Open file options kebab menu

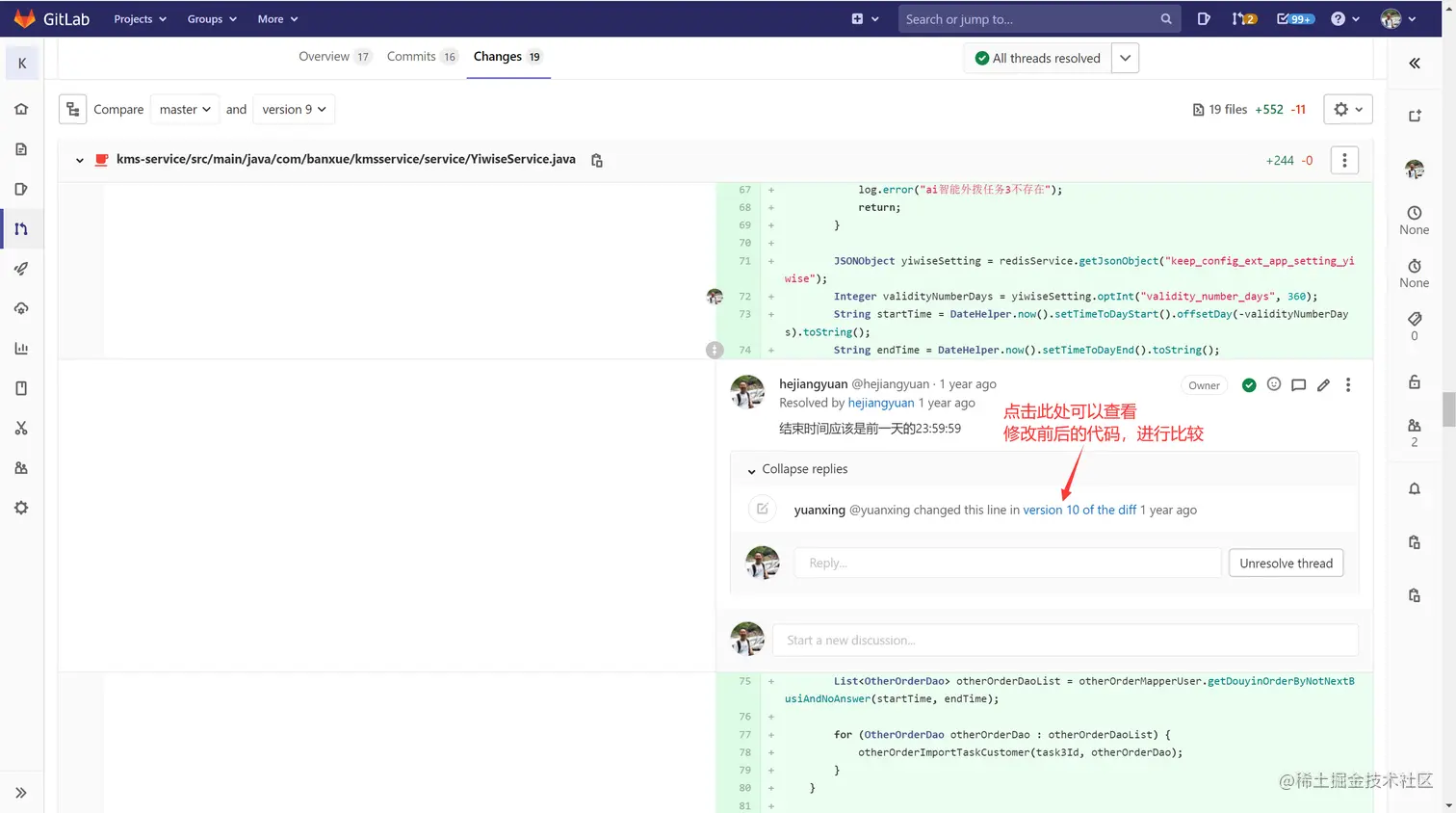(x=1344, y=161)
